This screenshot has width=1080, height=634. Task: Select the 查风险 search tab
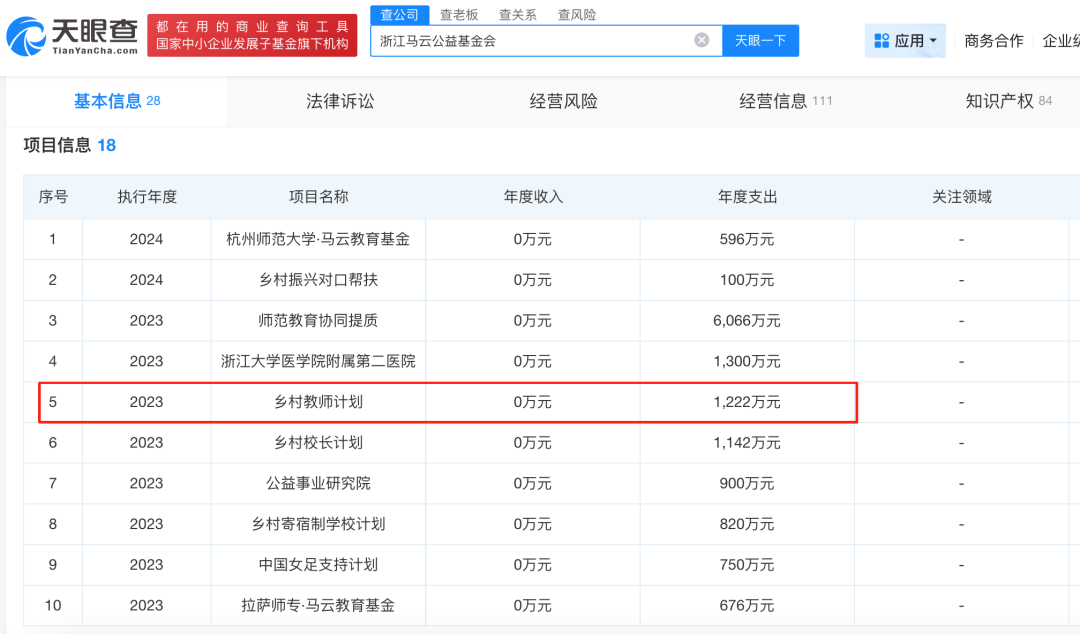tap(576, 15)
